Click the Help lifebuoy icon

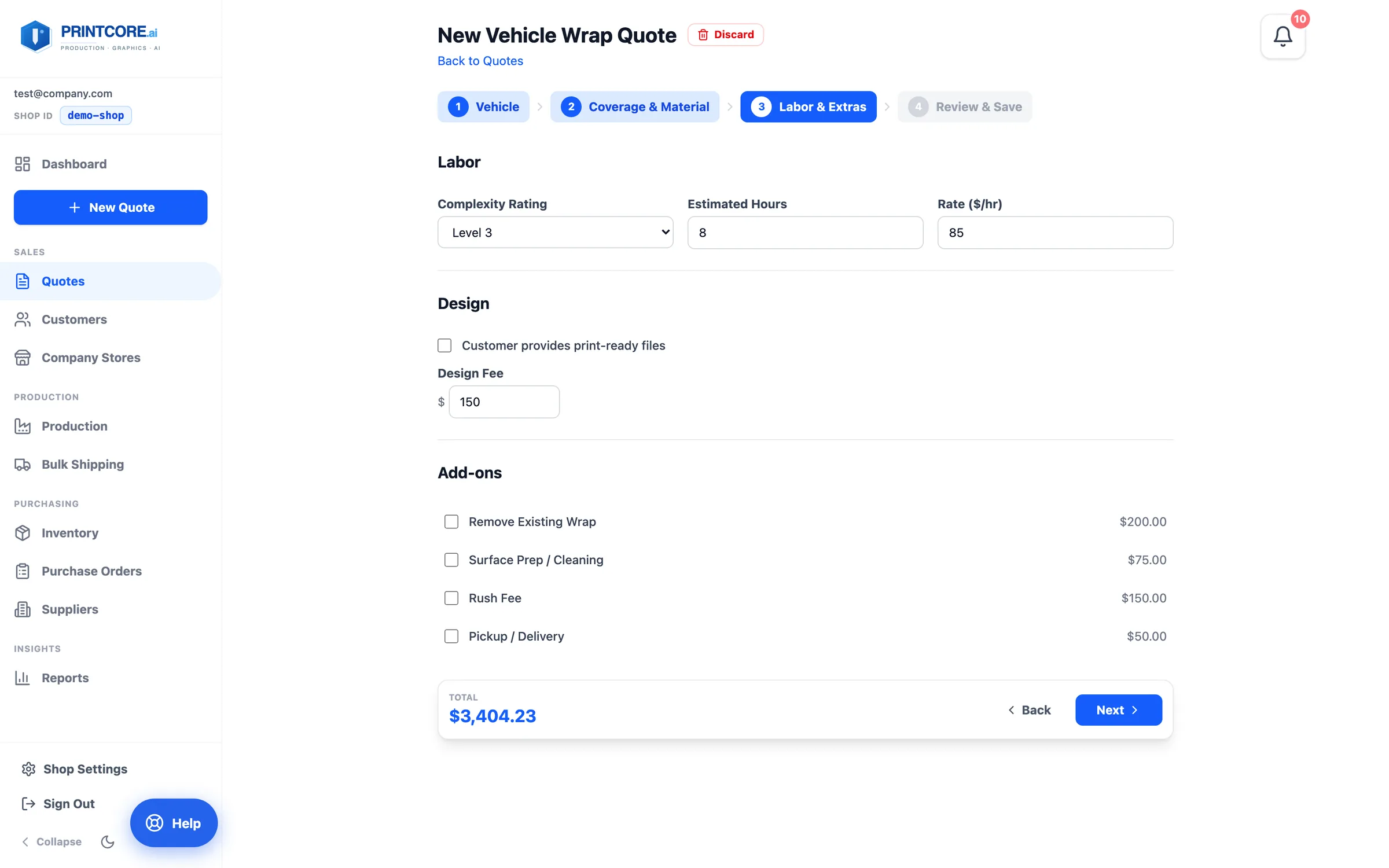[x=155, y=823]
